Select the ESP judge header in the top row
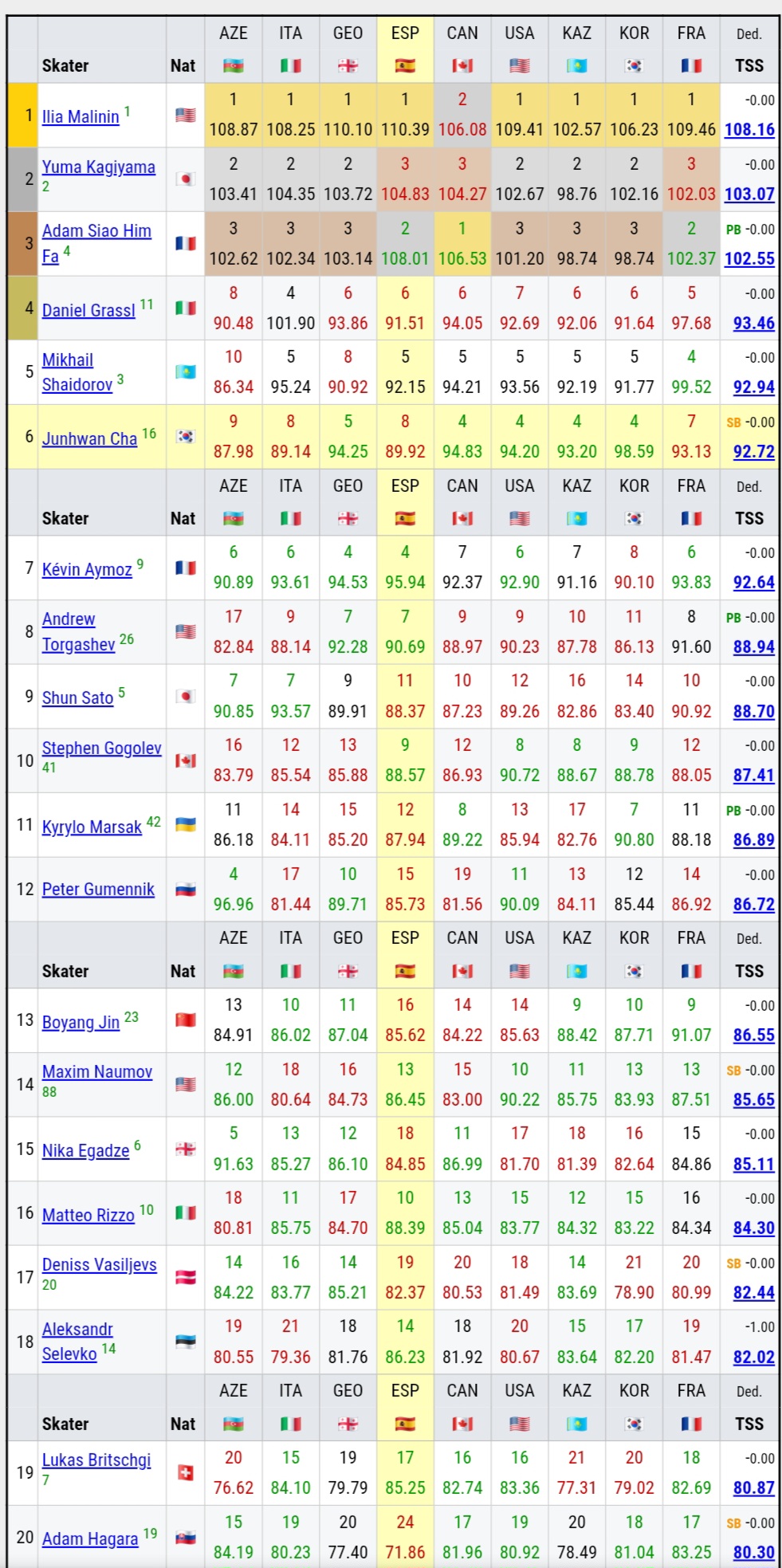Viewport: 782px width, 1568px height. tap(405, 33)
